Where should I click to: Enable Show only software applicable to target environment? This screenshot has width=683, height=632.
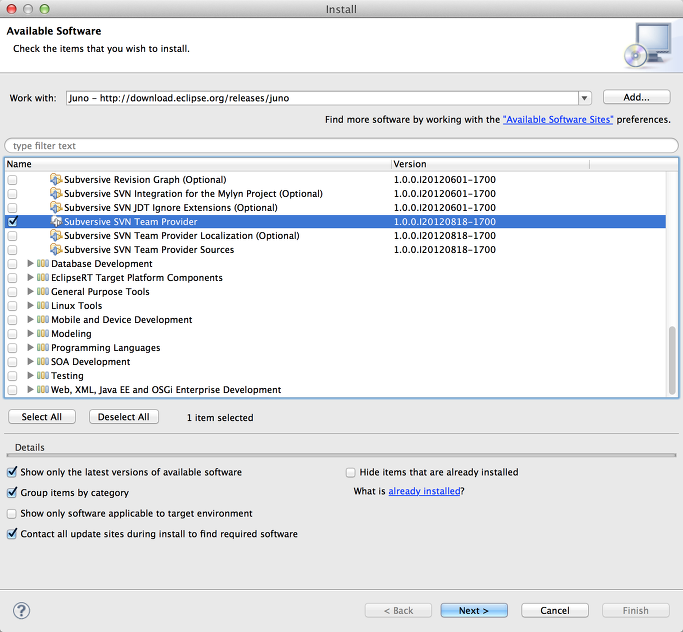(x=12, y=514)
